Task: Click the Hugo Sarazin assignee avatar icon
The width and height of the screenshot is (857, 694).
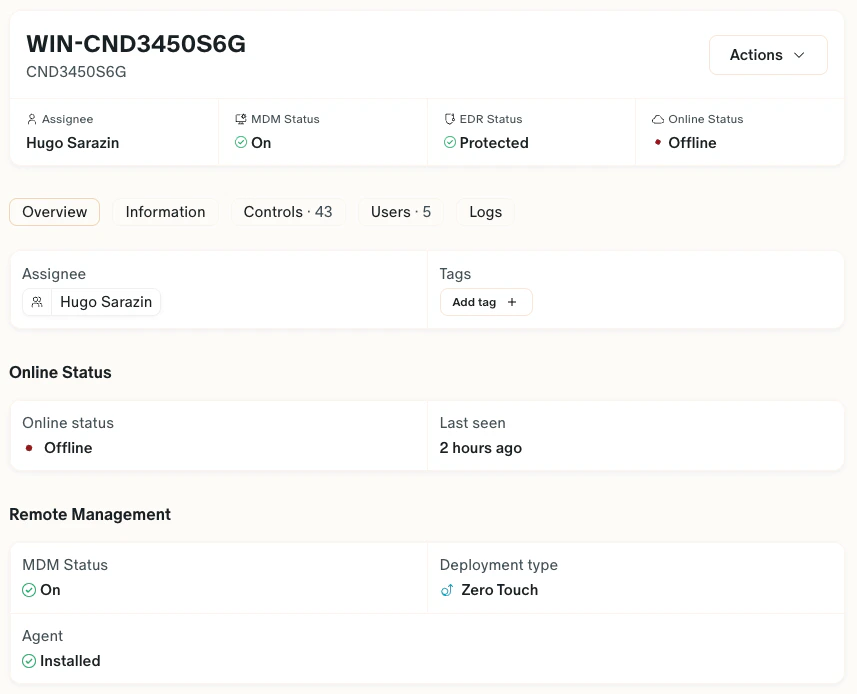Action: pos(37,301)
